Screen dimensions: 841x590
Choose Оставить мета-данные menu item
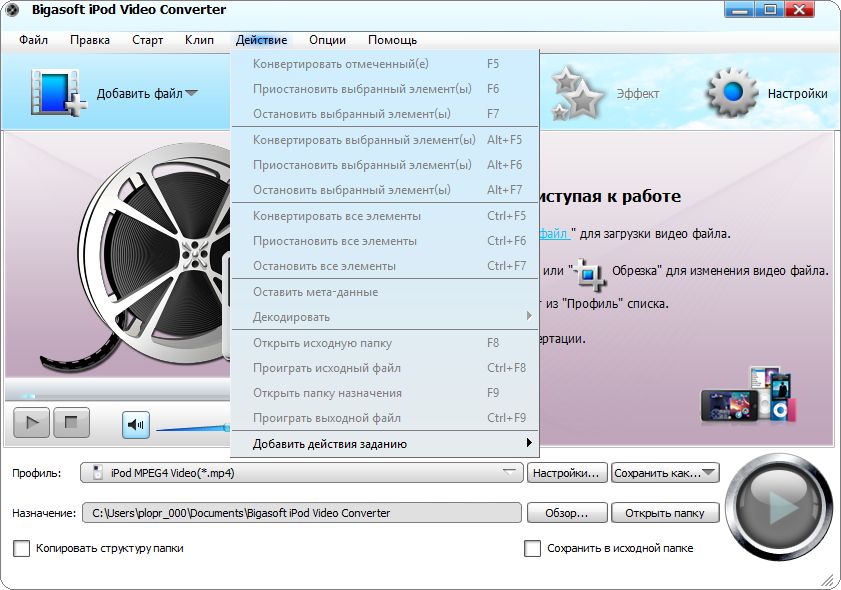tap(385, 292)
